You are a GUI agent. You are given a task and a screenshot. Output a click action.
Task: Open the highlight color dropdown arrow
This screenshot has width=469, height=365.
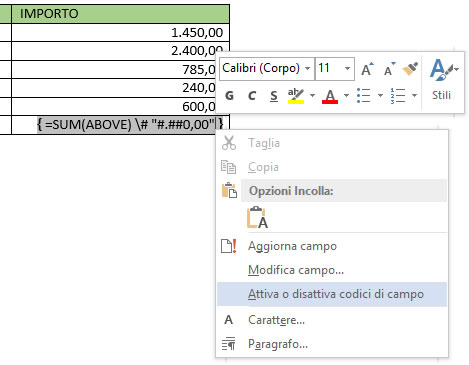click(312, 96)
